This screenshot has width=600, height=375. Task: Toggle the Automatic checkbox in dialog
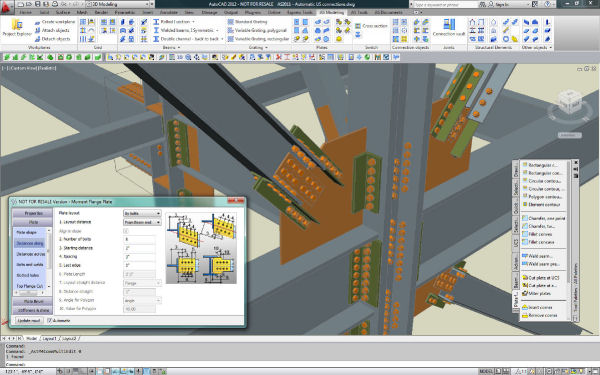coord(49,320)
